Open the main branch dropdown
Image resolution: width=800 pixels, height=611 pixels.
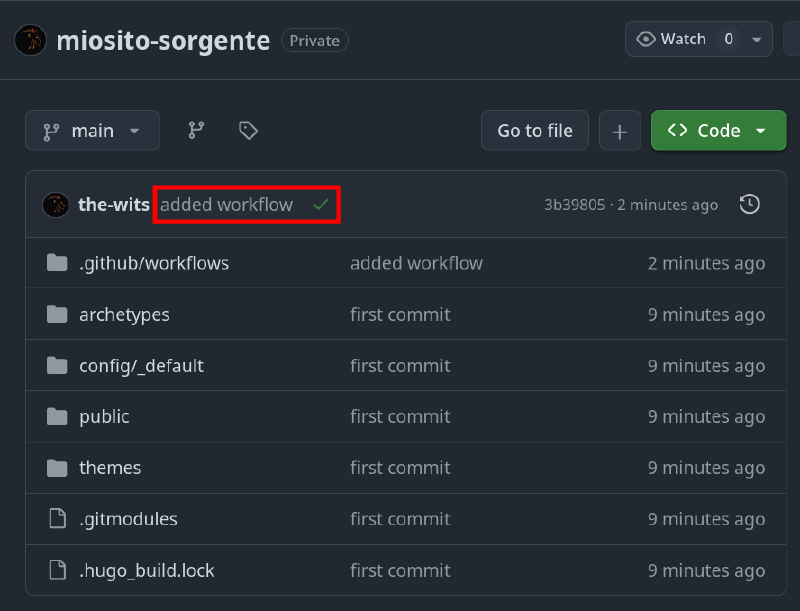pos(92,130)
